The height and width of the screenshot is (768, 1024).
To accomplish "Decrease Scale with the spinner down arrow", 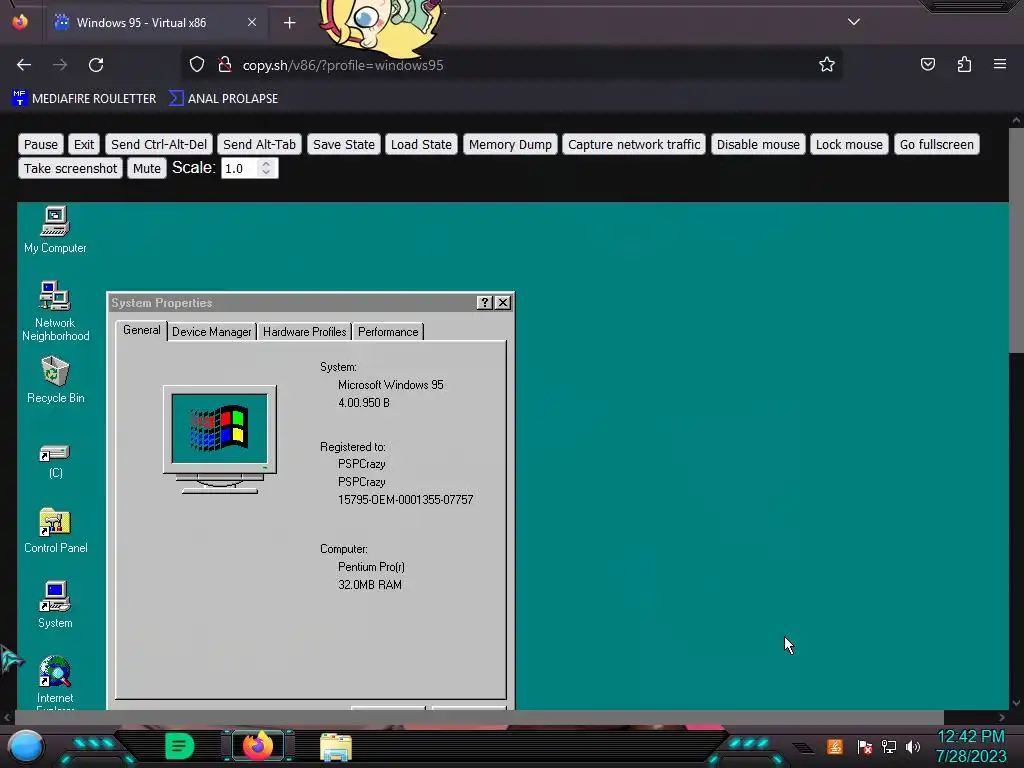I will click(266, 173).
